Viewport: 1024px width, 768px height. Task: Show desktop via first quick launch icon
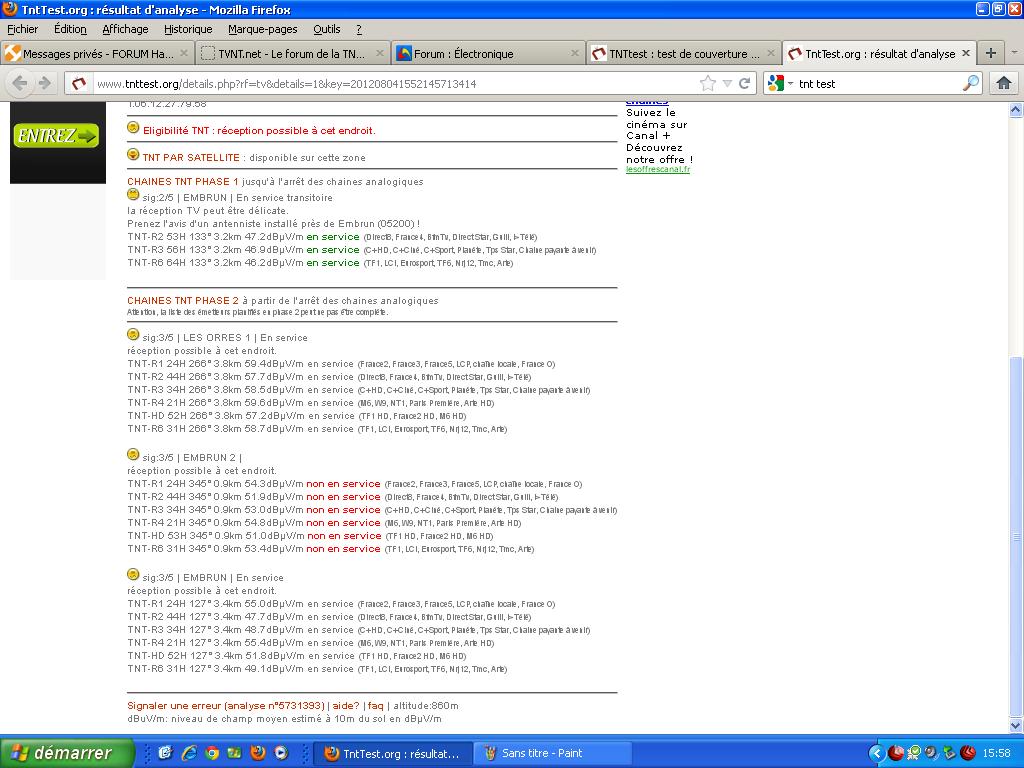[165, 753]
